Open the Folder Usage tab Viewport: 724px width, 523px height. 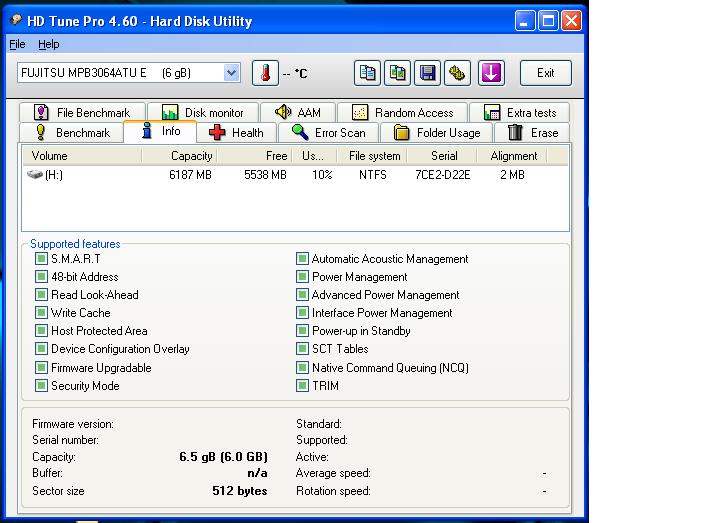436,133
